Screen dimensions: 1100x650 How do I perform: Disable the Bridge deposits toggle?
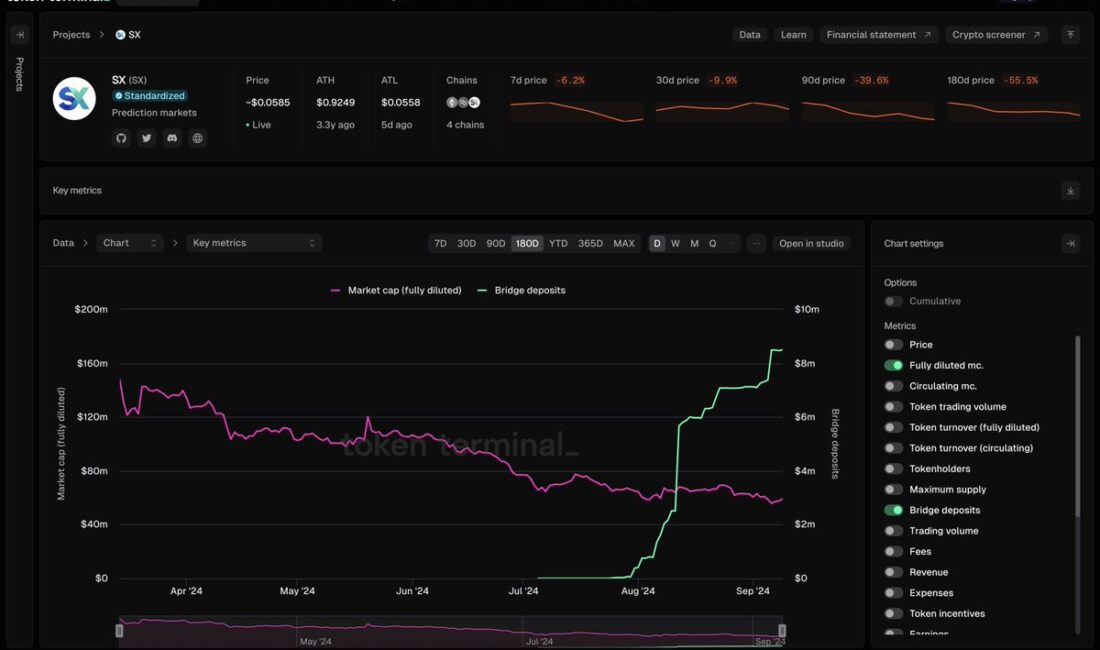(893, 510)
